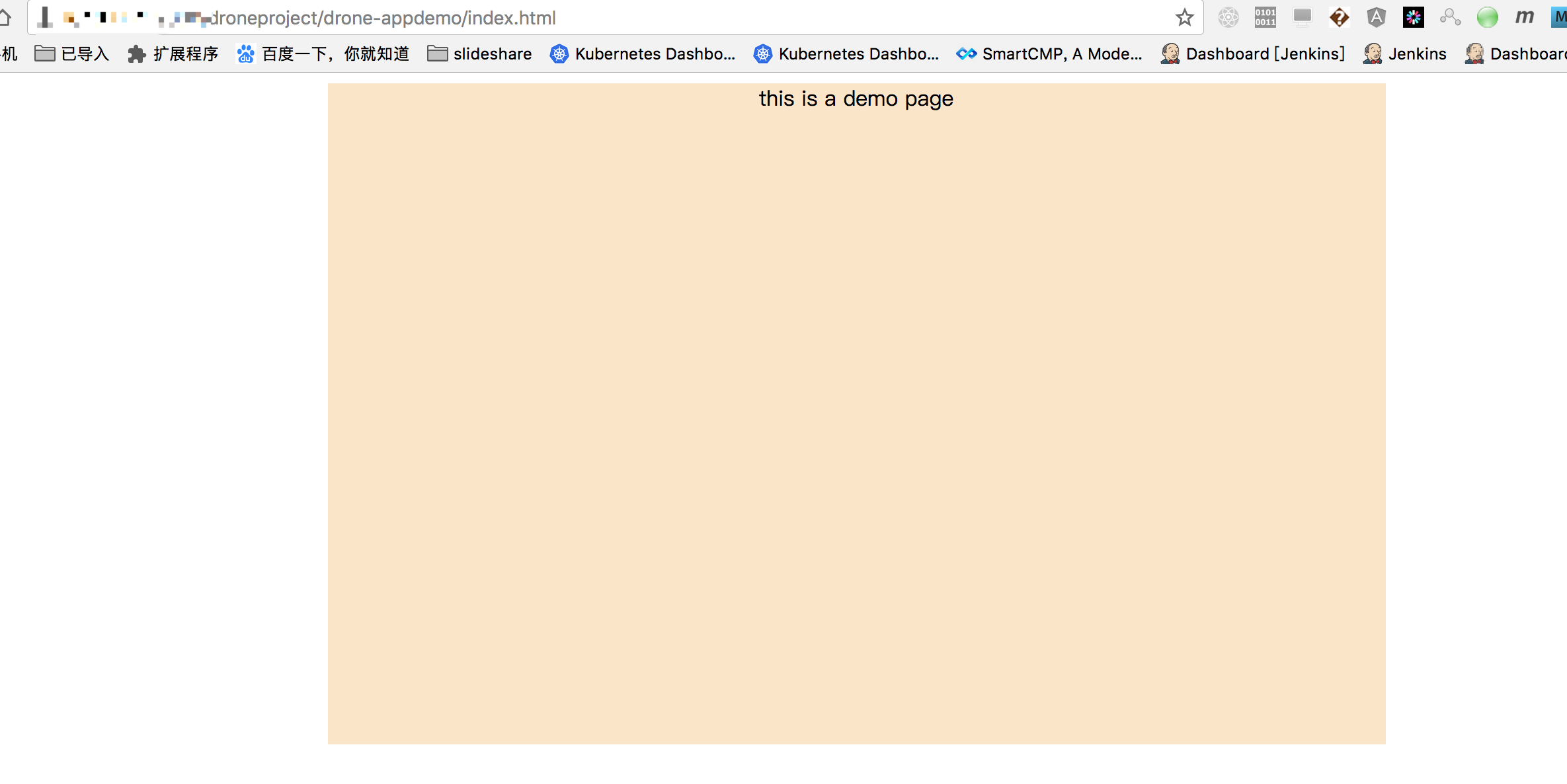Open the first Kubernetes Dashboard bookmark

coord(643,54)
